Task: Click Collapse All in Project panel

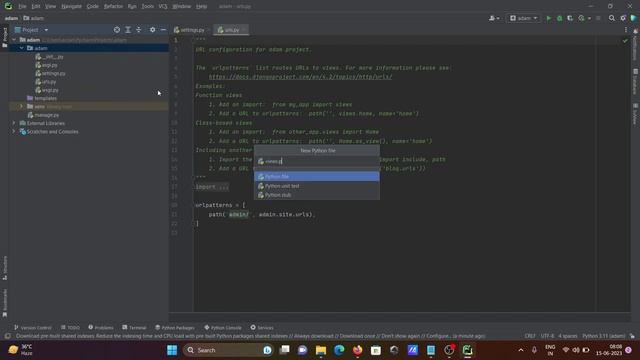Action: click(139, 30)
